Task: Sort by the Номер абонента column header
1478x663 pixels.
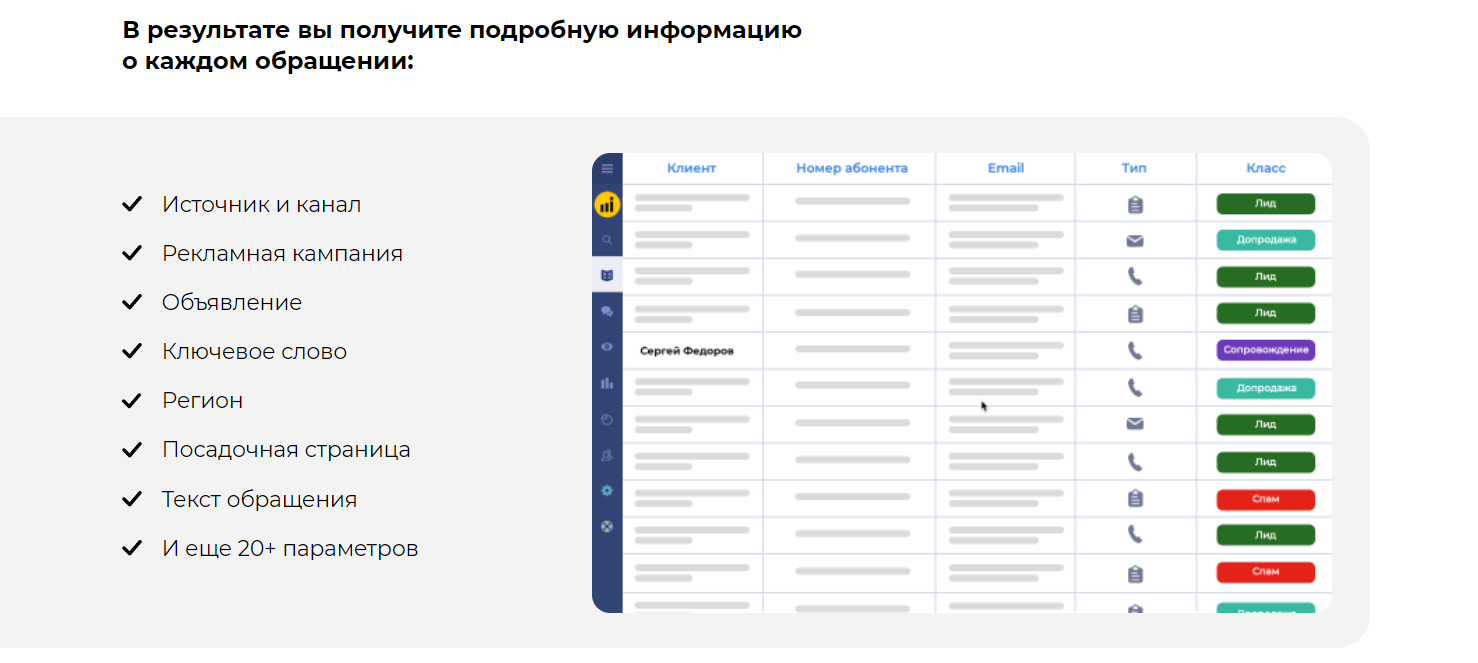Action: point(852,168)
